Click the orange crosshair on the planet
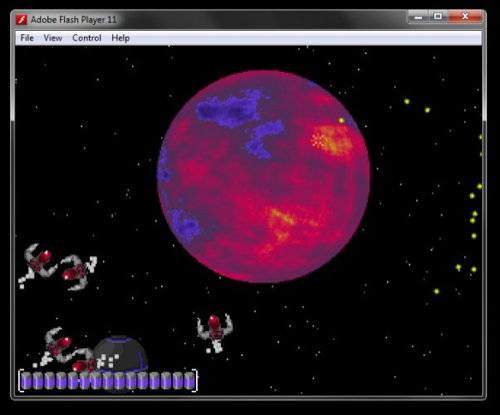 click(x=318, y=140)
